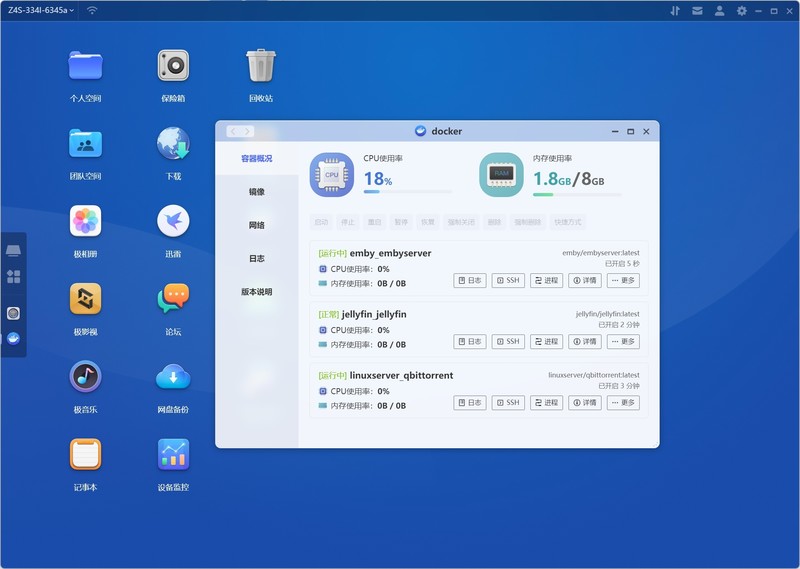Select the 网络 network tab
Viewport: 800px width, 569px height.
(257, 225)
